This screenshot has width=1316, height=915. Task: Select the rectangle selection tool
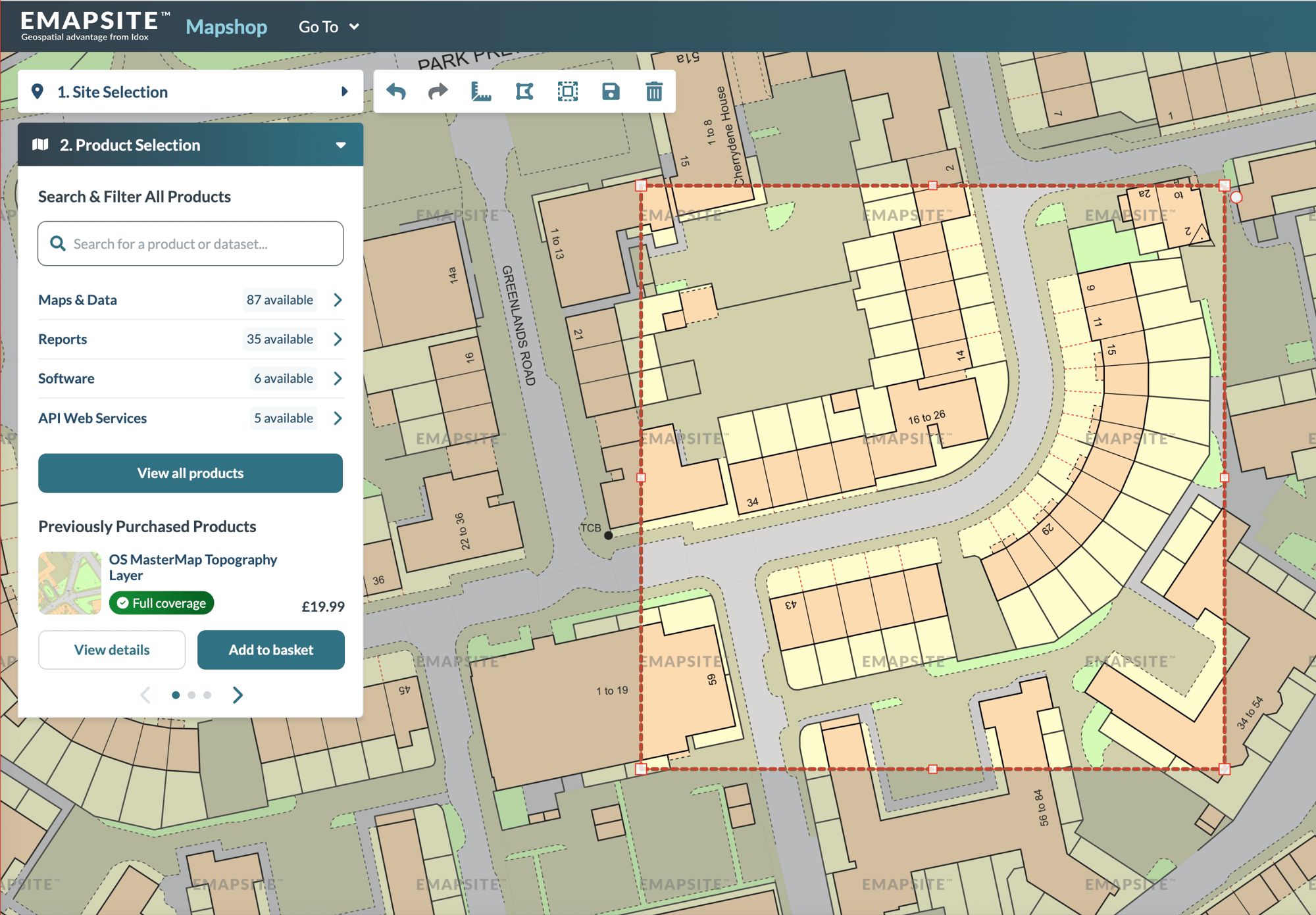pos(567,91)
